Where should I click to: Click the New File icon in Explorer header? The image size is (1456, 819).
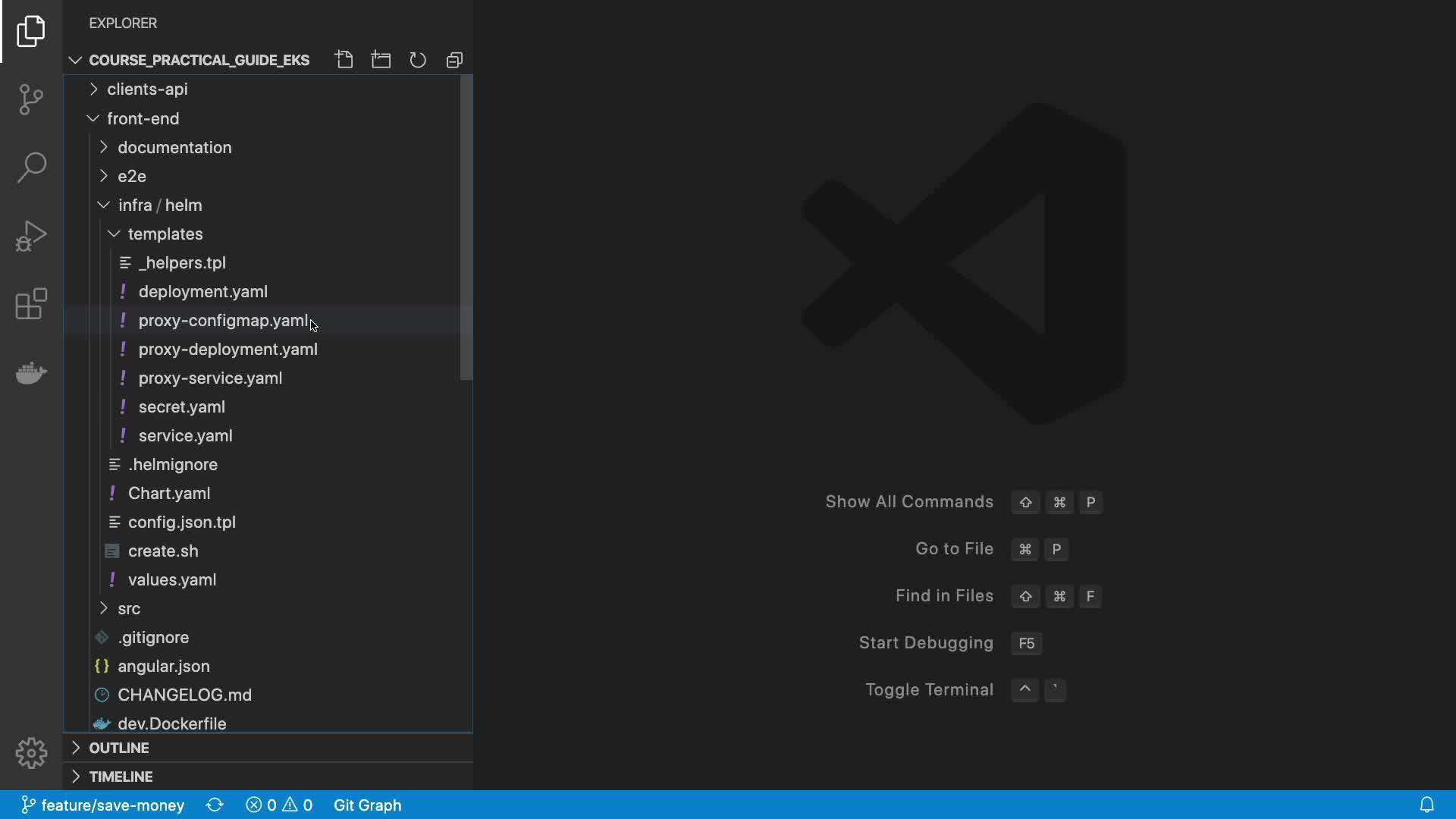(344, 60)
